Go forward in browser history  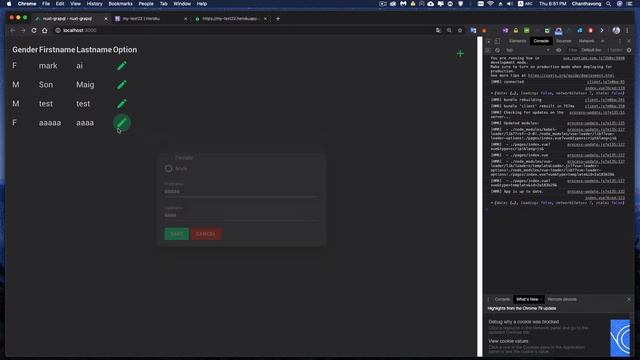pos(23,30)
